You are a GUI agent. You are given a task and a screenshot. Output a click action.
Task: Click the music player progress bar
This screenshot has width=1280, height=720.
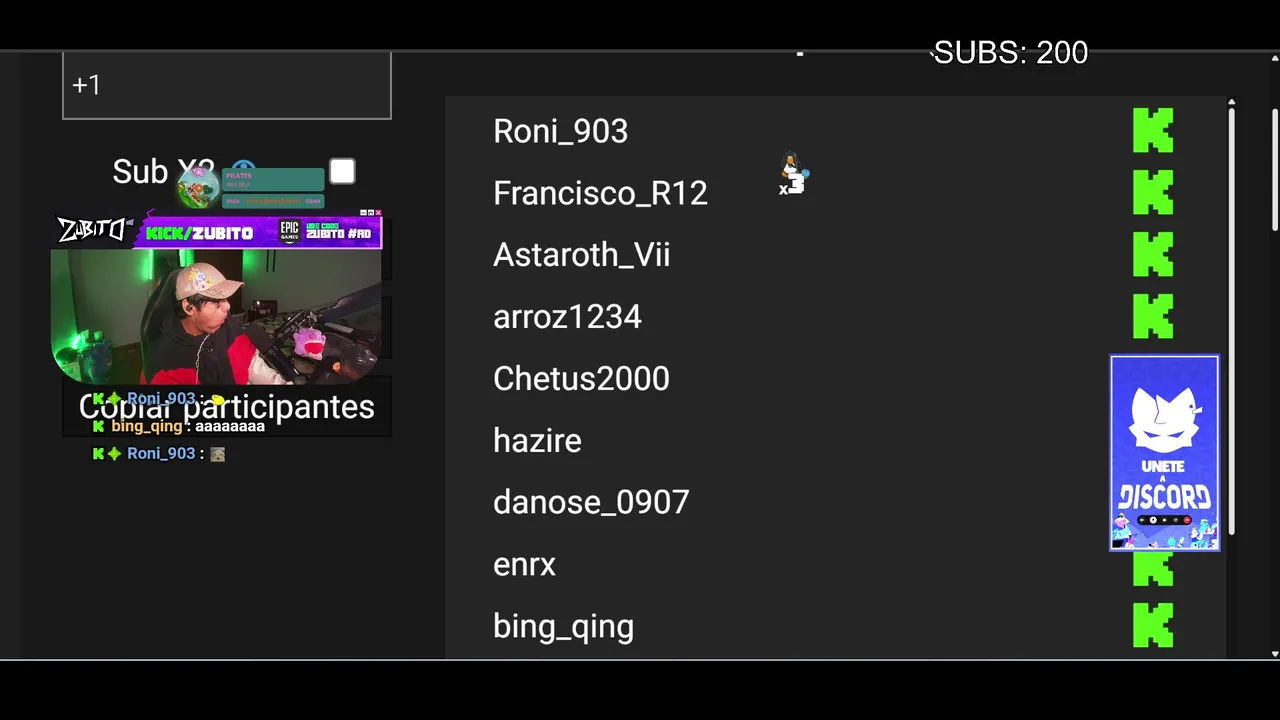[x=273, y=201]
